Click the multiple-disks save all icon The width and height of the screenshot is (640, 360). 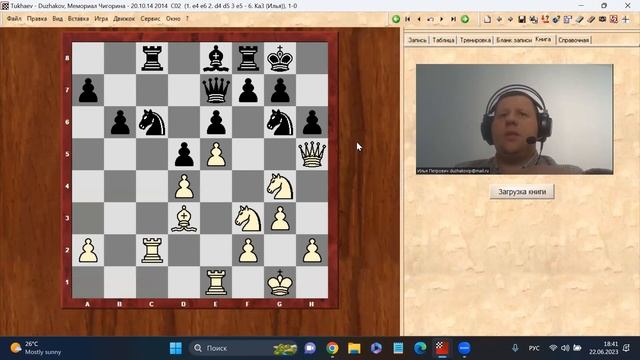(x=533, y=19)
